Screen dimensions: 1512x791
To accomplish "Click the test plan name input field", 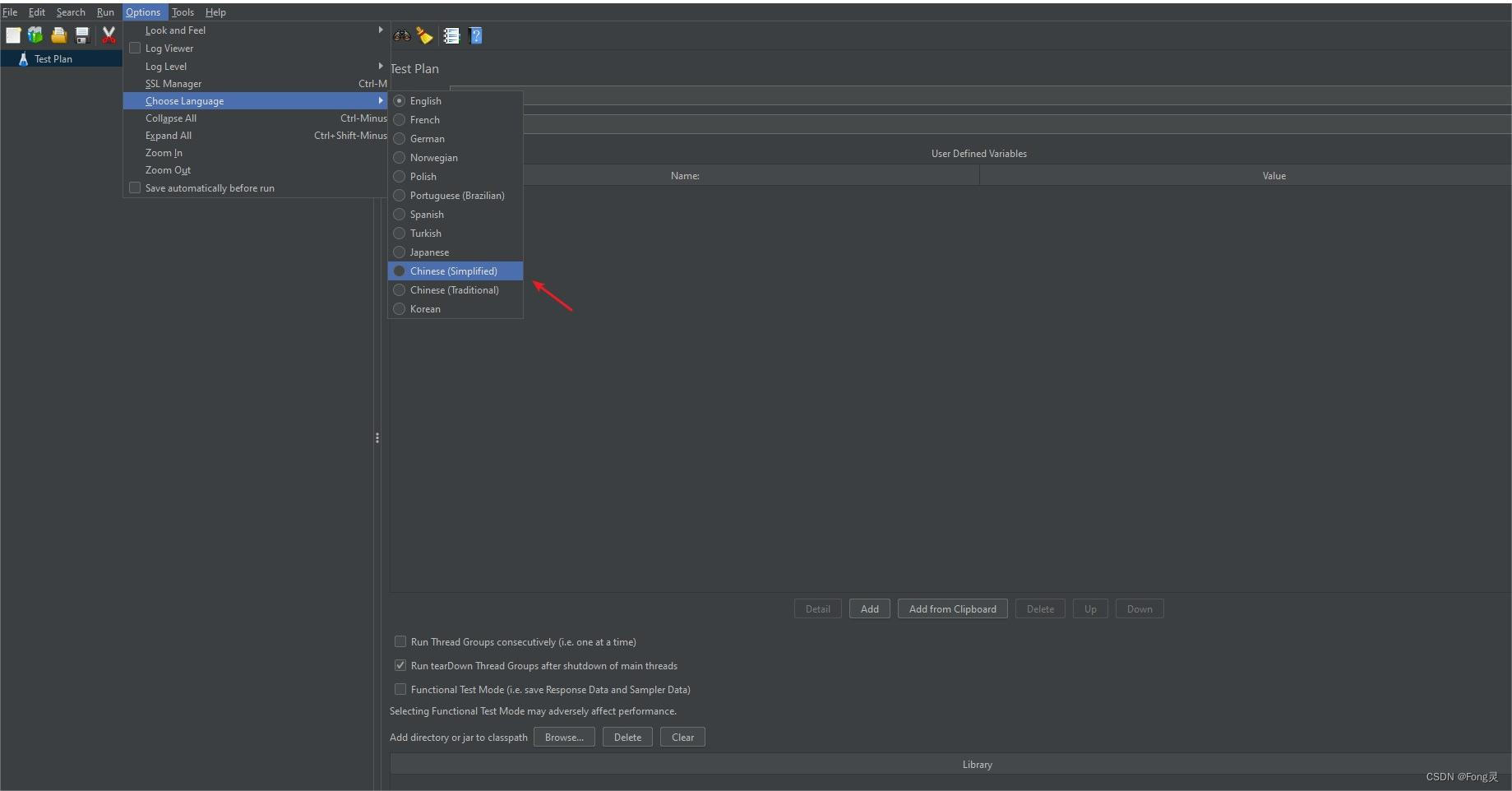I will pyautogui.click(x=980, y=95).
